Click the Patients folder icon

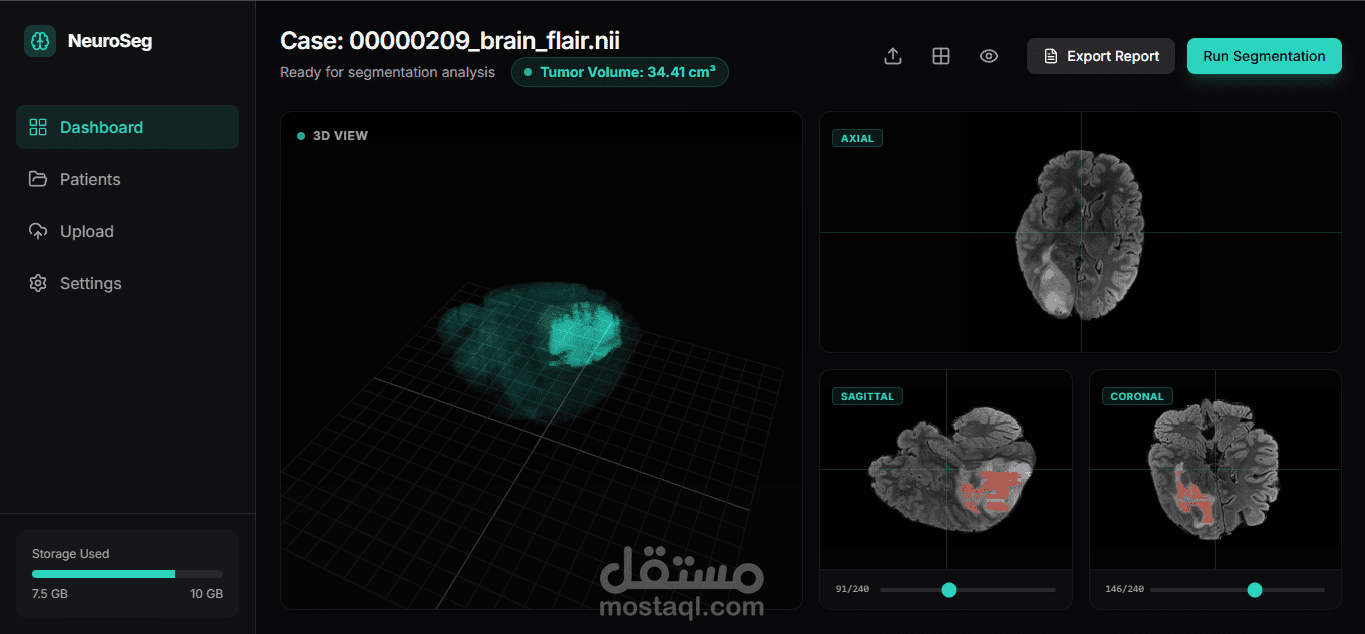click(38, 179)
